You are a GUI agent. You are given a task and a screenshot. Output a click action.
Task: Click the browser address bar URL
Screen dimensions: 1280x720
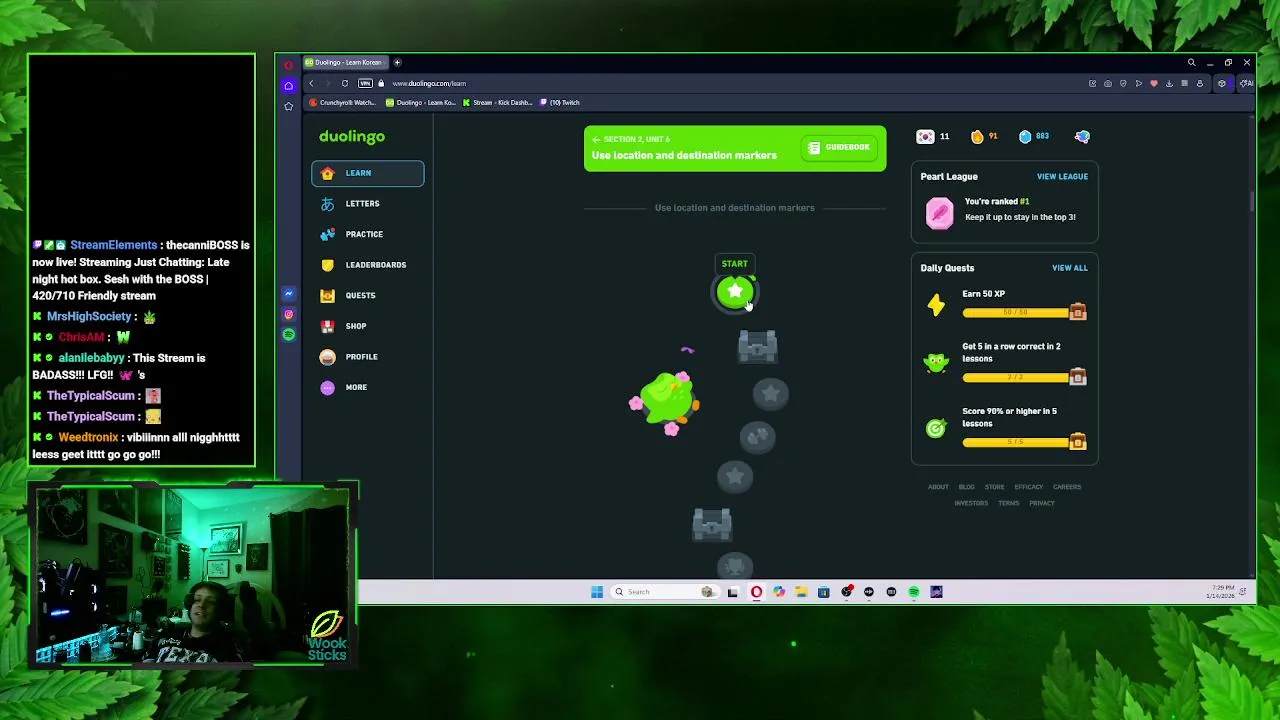click(429, 84)
